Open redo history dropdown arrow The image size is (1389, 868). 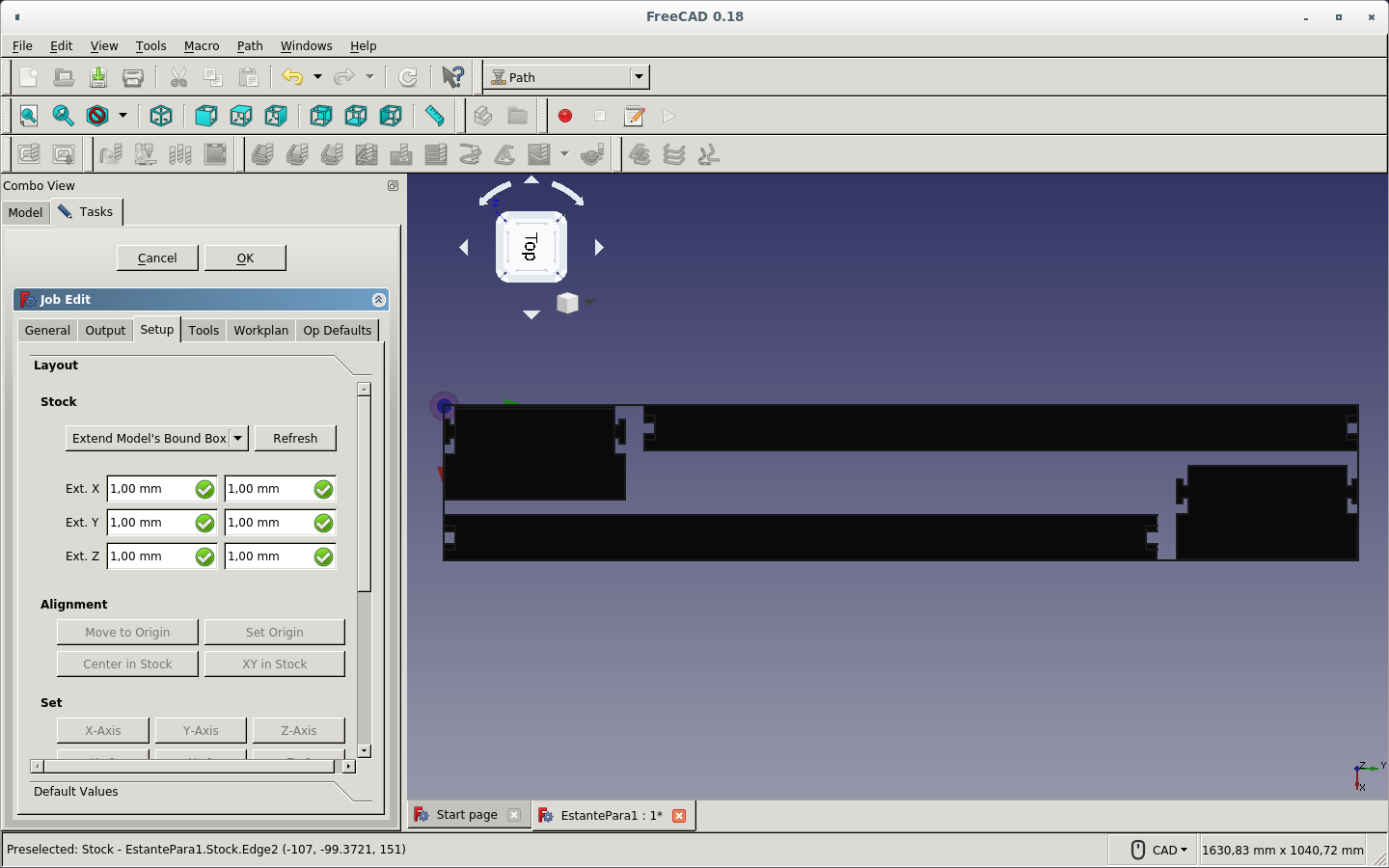coord(369,77)
